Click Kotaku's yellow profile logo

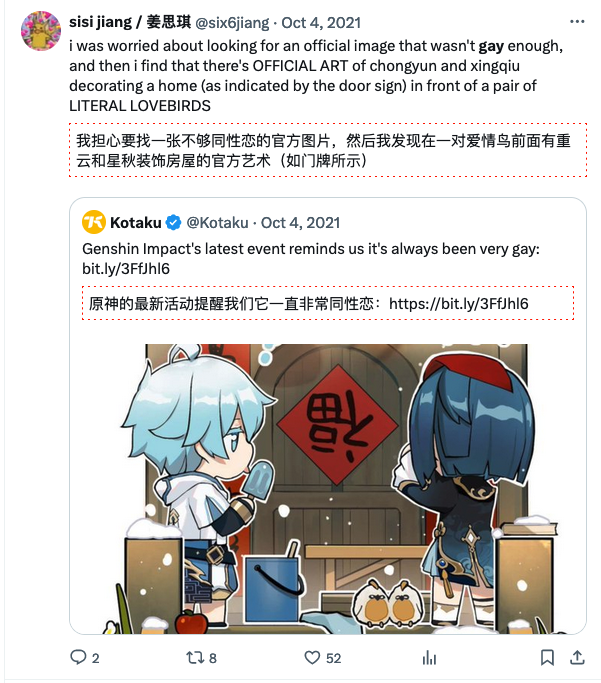point(94,222)
